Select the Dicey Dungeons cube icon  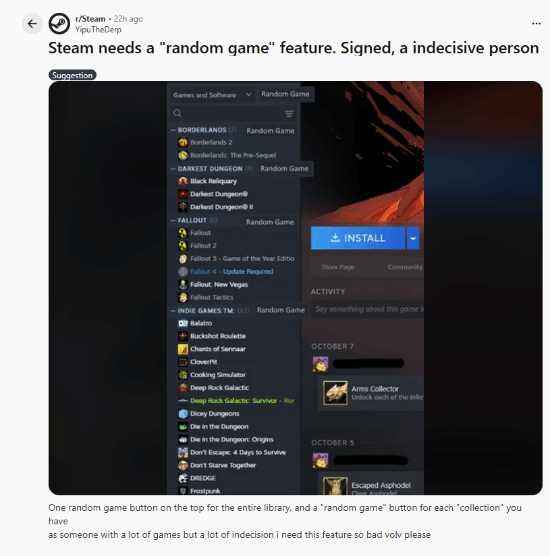tap(183, 414)
